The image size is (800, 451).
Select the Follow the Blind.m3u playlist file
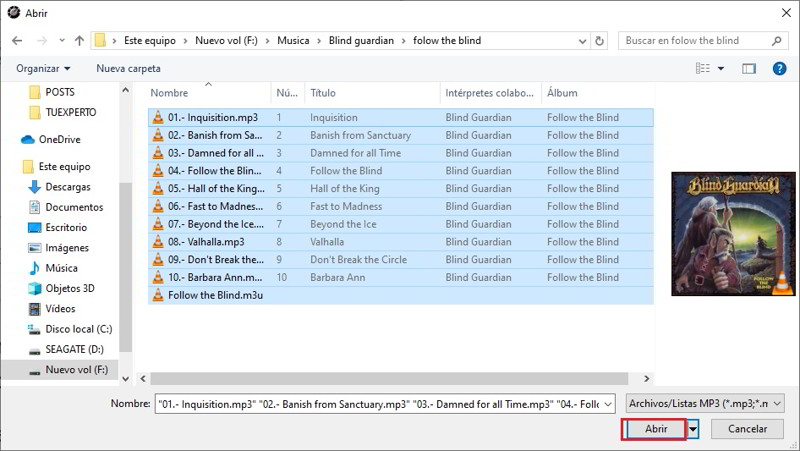coord(215,296)
